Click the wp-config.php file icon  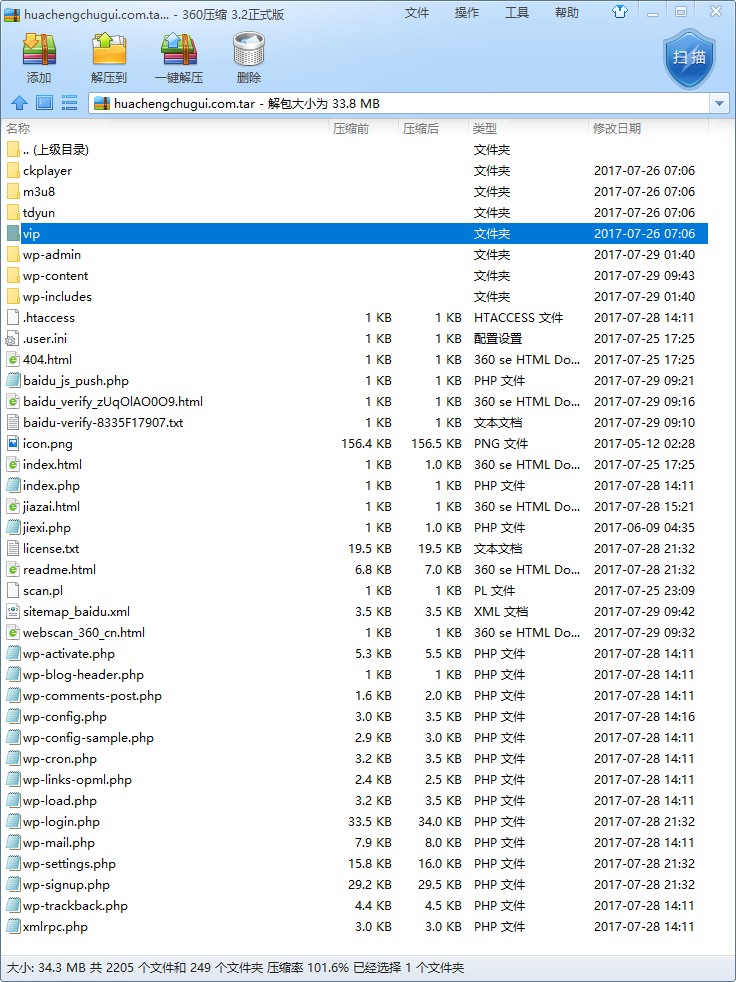13,716
